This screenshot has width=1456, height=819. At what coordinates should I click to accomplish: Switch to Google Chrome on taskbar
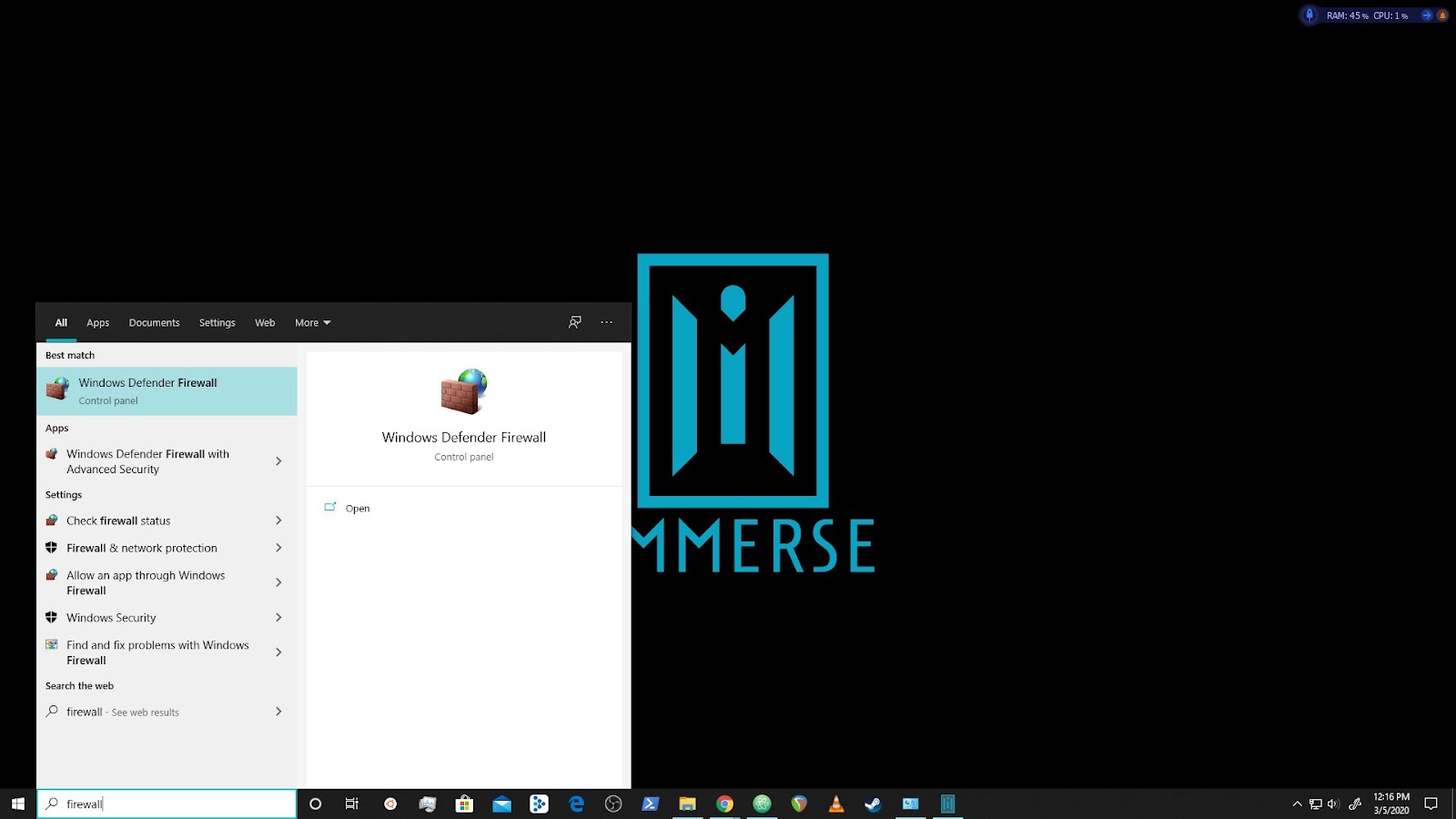pyautogui.click(x=725, y=804)
